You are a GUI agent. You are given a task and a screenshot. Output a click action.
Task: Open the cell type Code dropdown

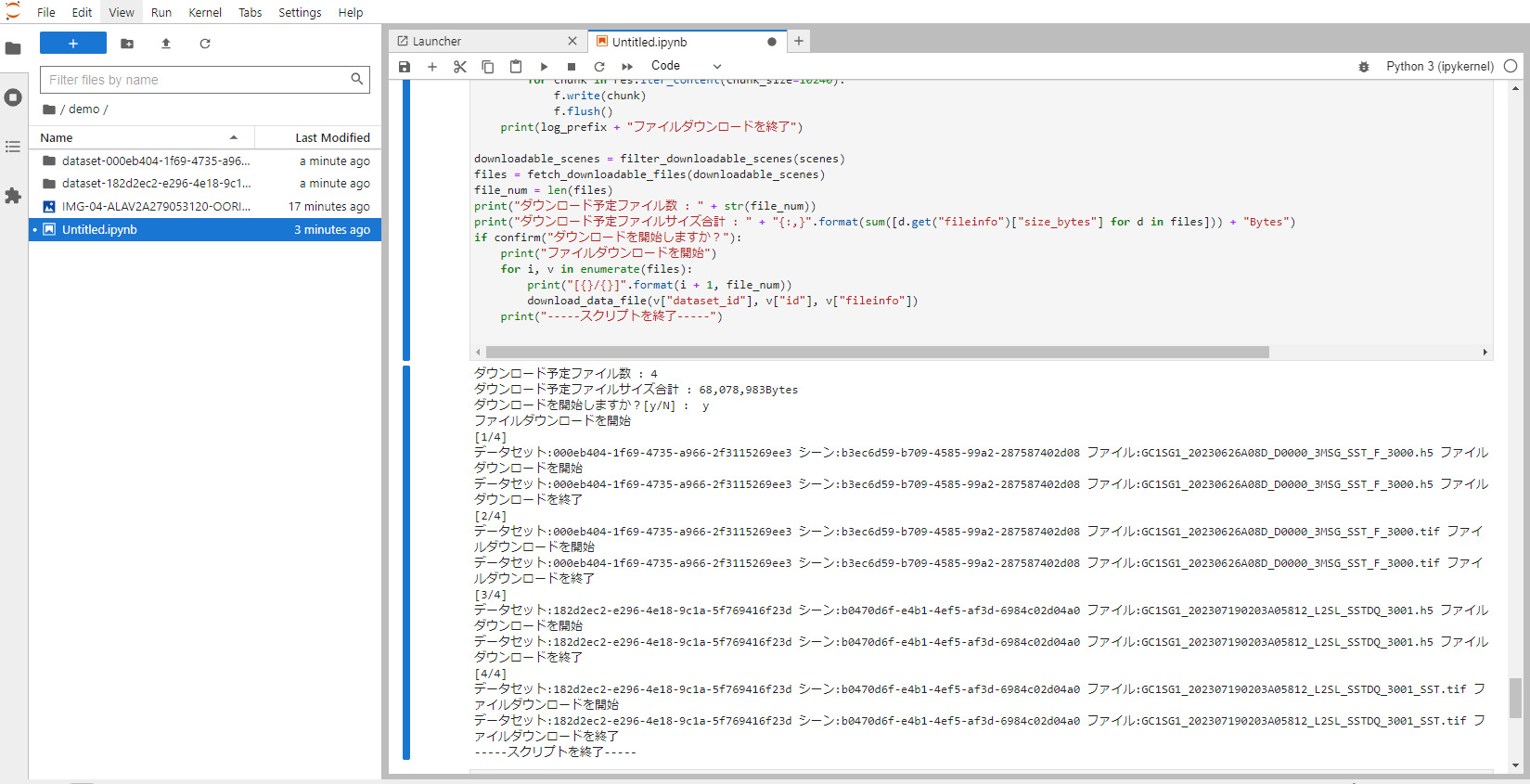click(686, 66)
